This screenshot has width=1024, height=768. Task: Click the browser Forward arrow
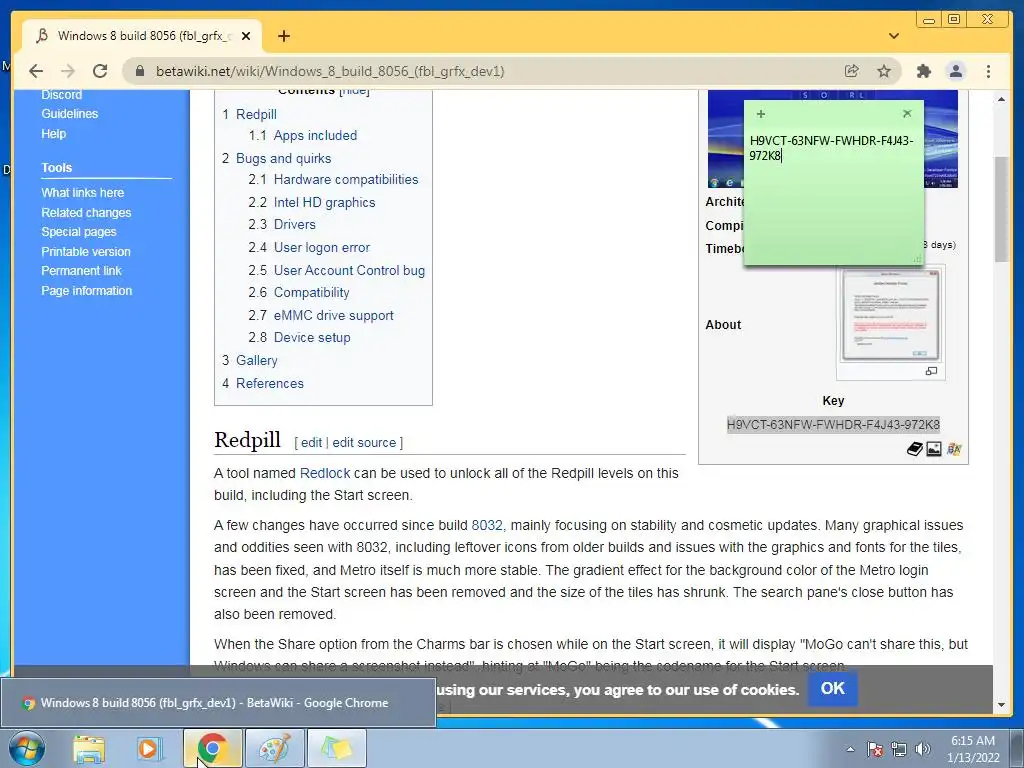click(x=67, y=71)
